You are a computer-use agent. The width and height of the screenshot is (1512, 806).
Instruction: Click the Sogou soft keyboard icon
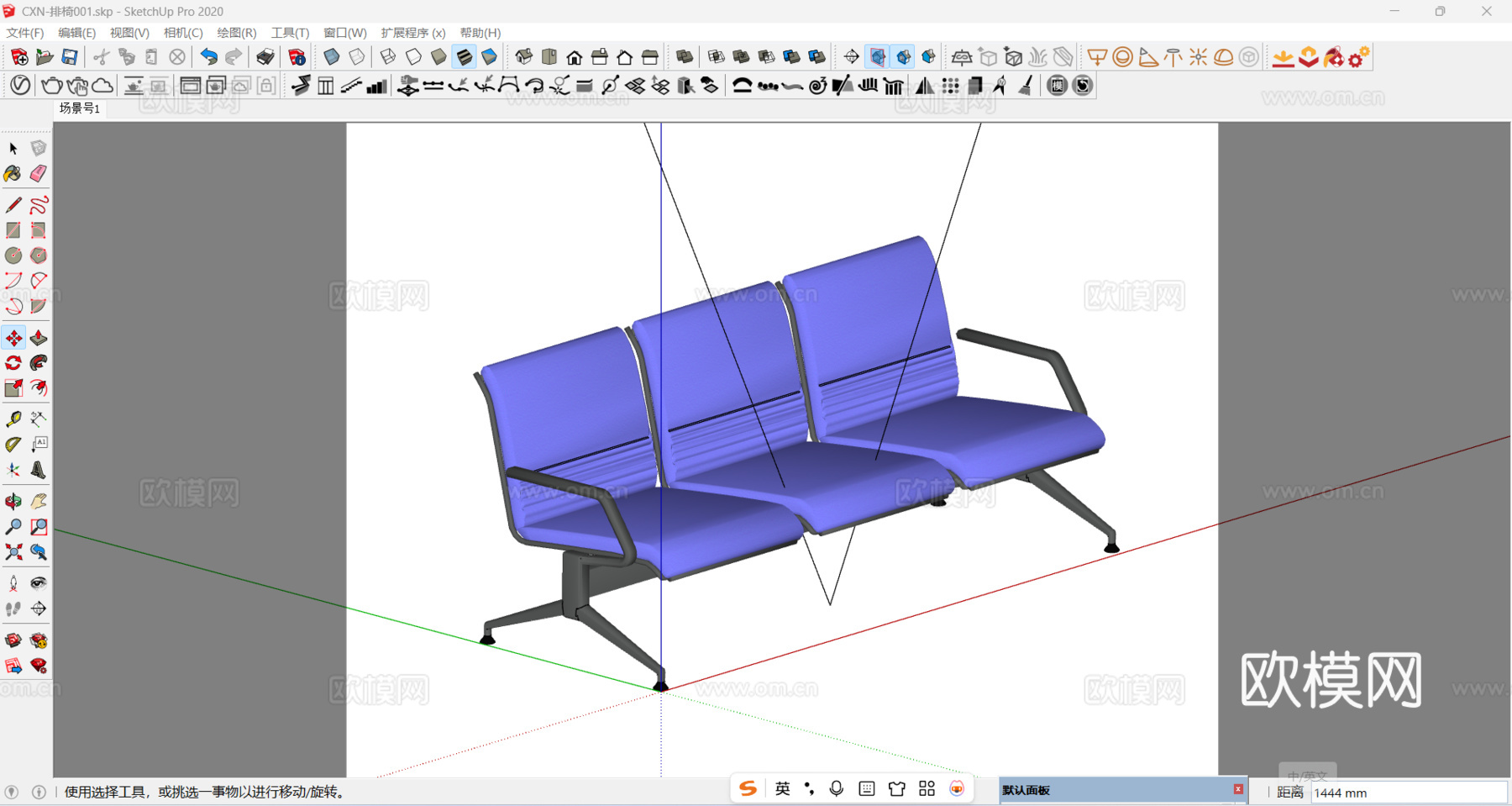[x=867, y=788]
